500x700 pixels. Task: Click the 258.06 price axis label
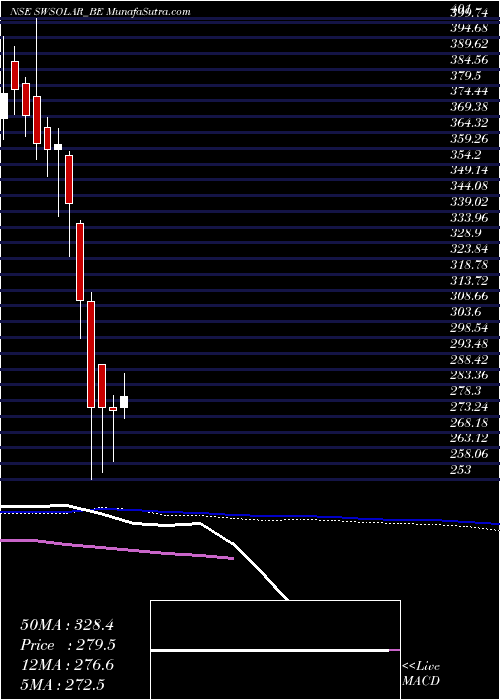pyautogui.click(x=470, y=453)
